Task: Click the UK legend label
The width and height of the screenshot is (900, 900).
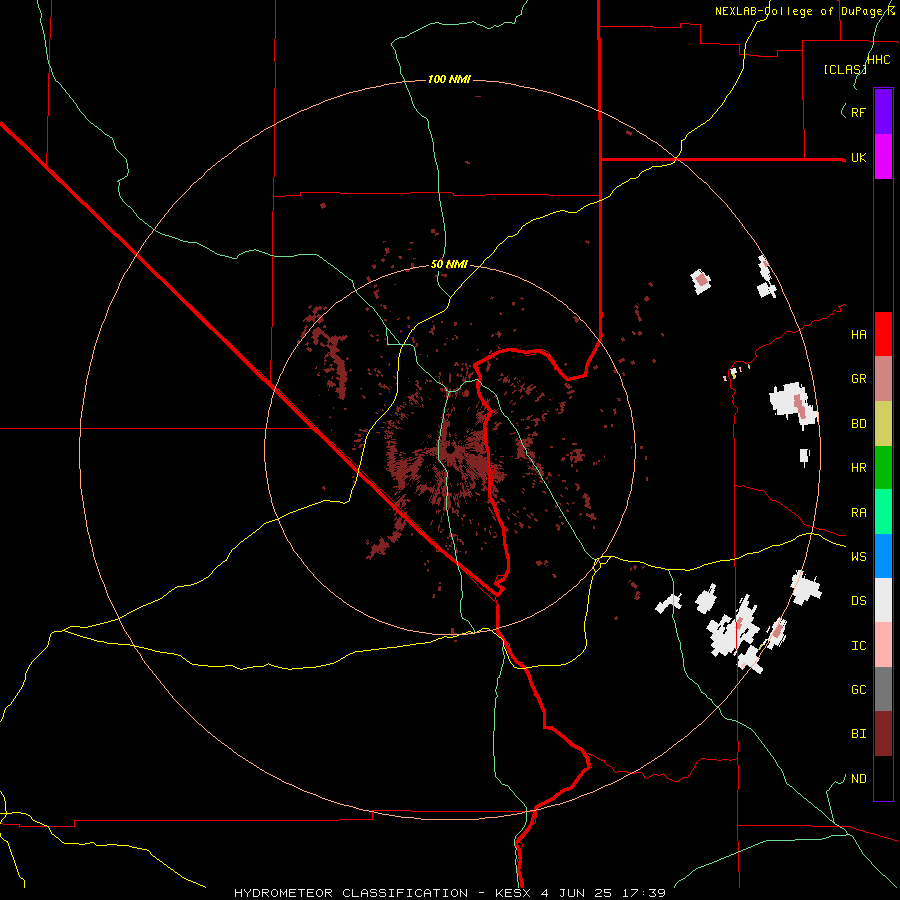Action: point(858,158)
